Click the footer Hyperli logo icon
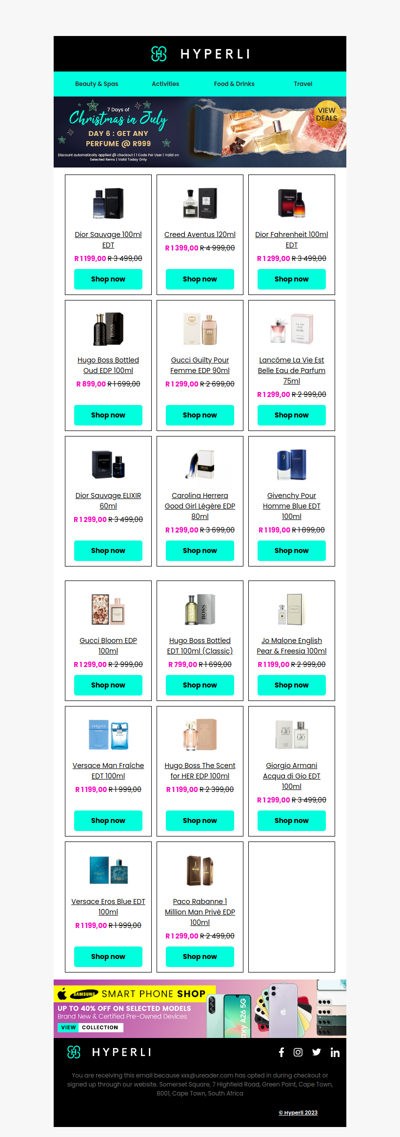This screenshot has width=400, height=1137. point(73,1051)
